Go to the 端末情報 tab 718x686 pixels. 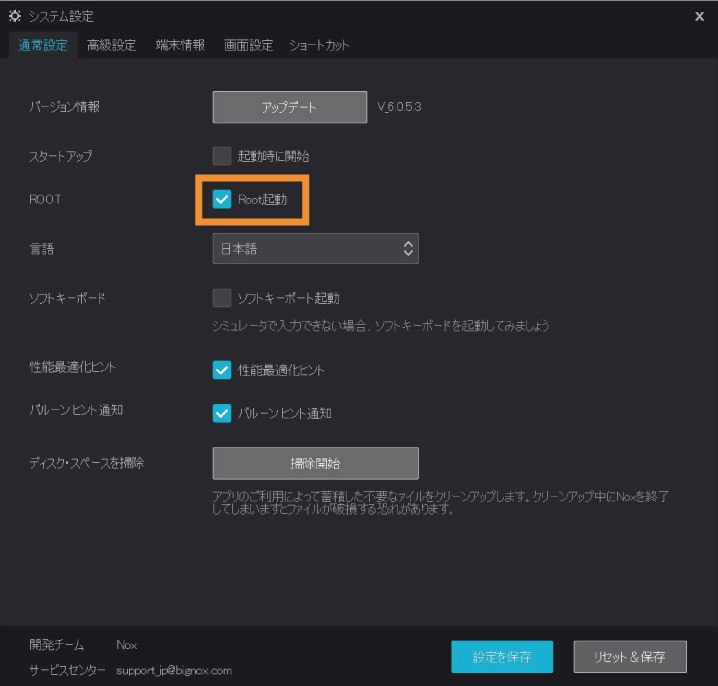click(180, 45)
